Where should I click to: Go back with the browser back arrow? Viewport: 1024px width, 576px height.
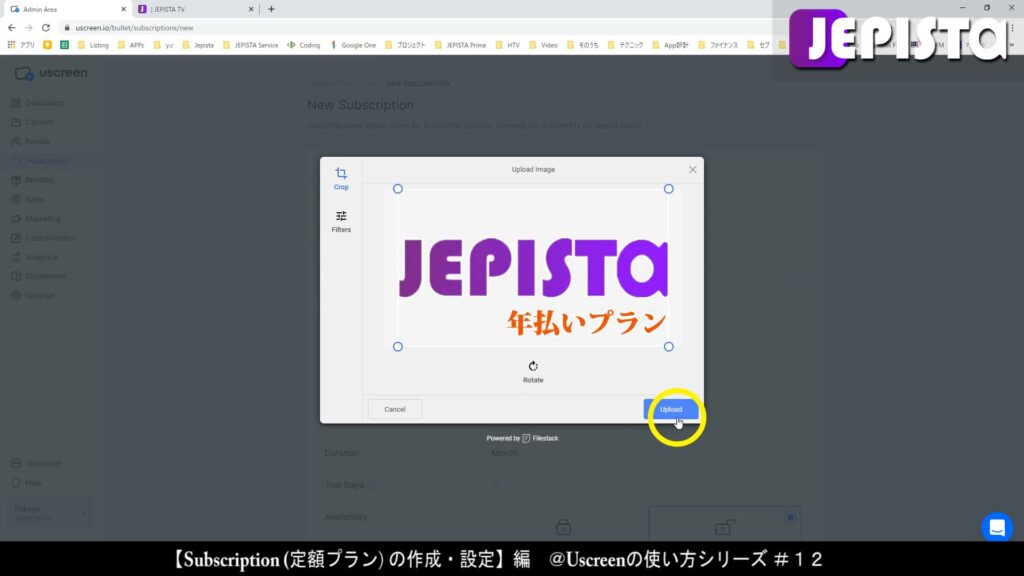[x=12, y=28]
